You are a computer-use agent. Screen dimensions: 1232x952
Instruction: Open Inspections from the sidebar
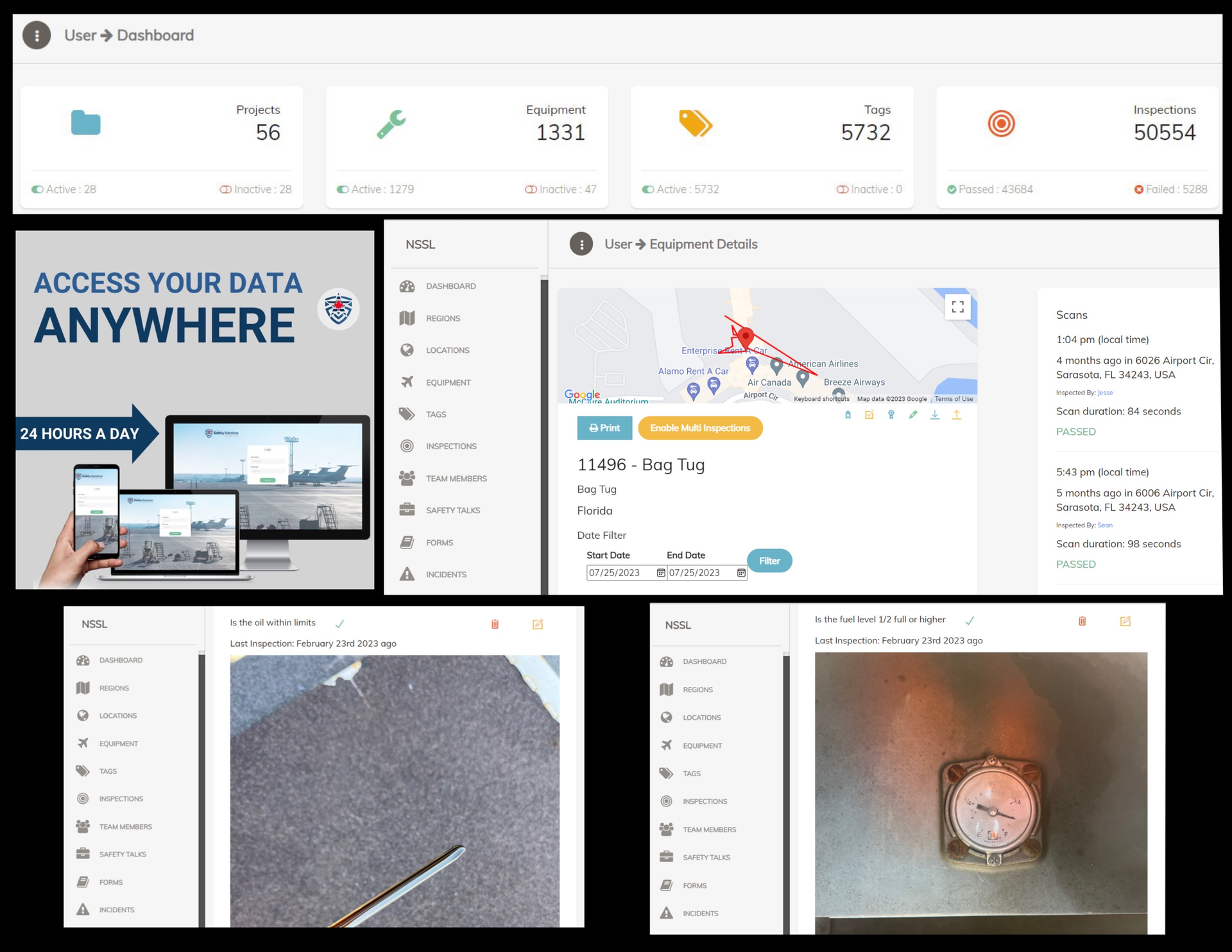click(x=451, y=446)
